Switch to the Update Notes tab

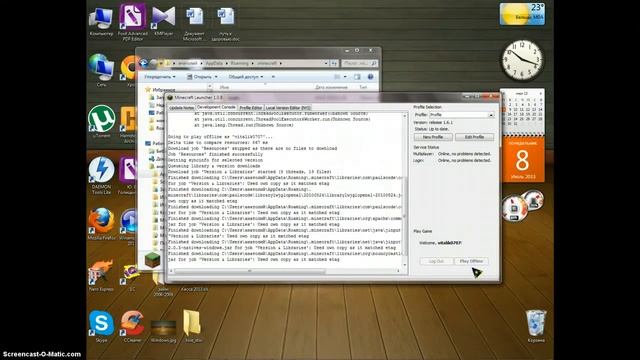[181, 108]
